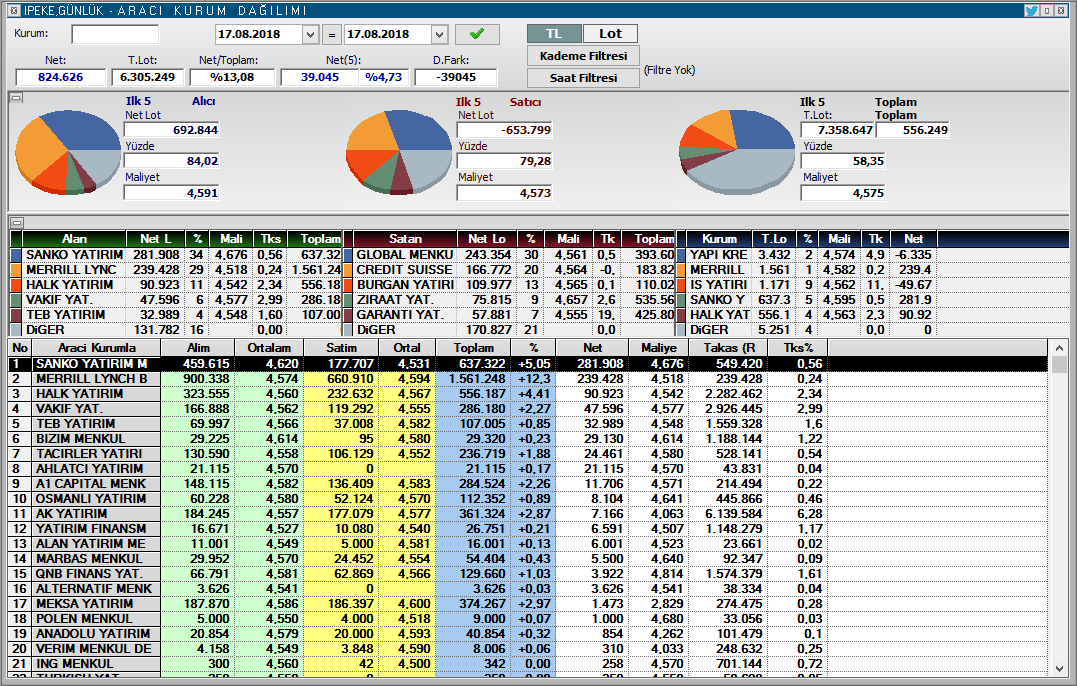The height and width of the screenshot is (686, 1077).
Task: Open the first date dropdown showing 17.08.2018
Action: click(310, 34)
